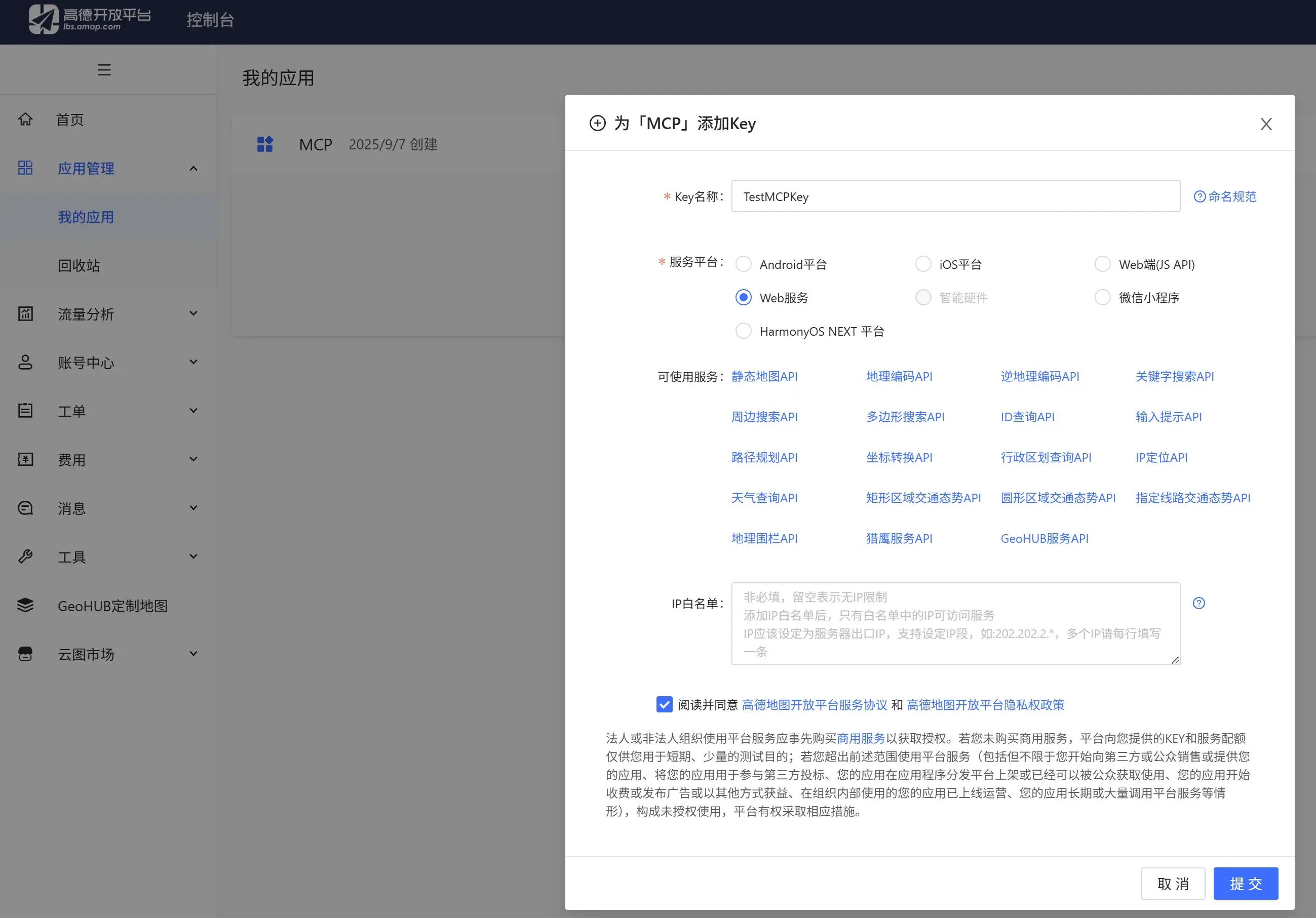Open the 关键字搜索API link
The height and width of the screenshot is (918, 1316).
[1175, 377]
